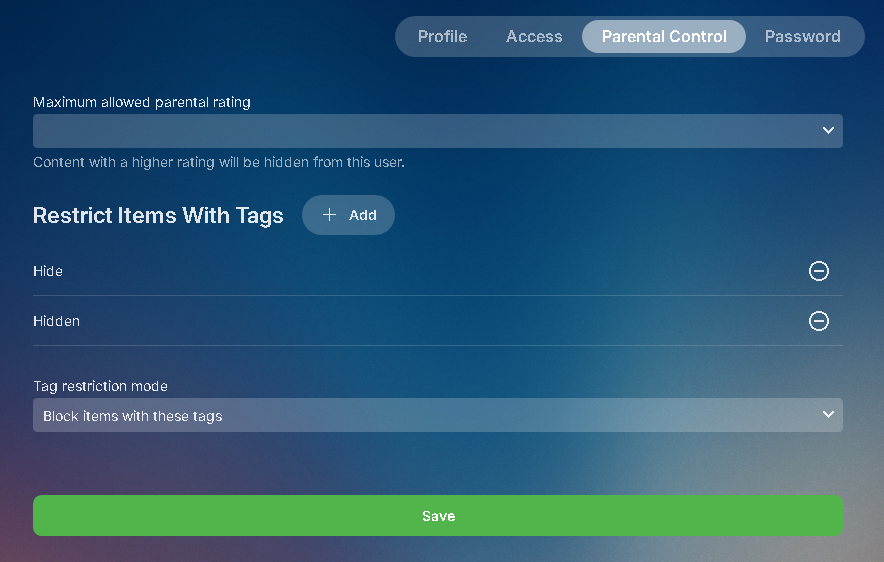Select the Hidden tag row text
Image resolution: width=884 pixels, height=562 pixels.
[56, 321]
